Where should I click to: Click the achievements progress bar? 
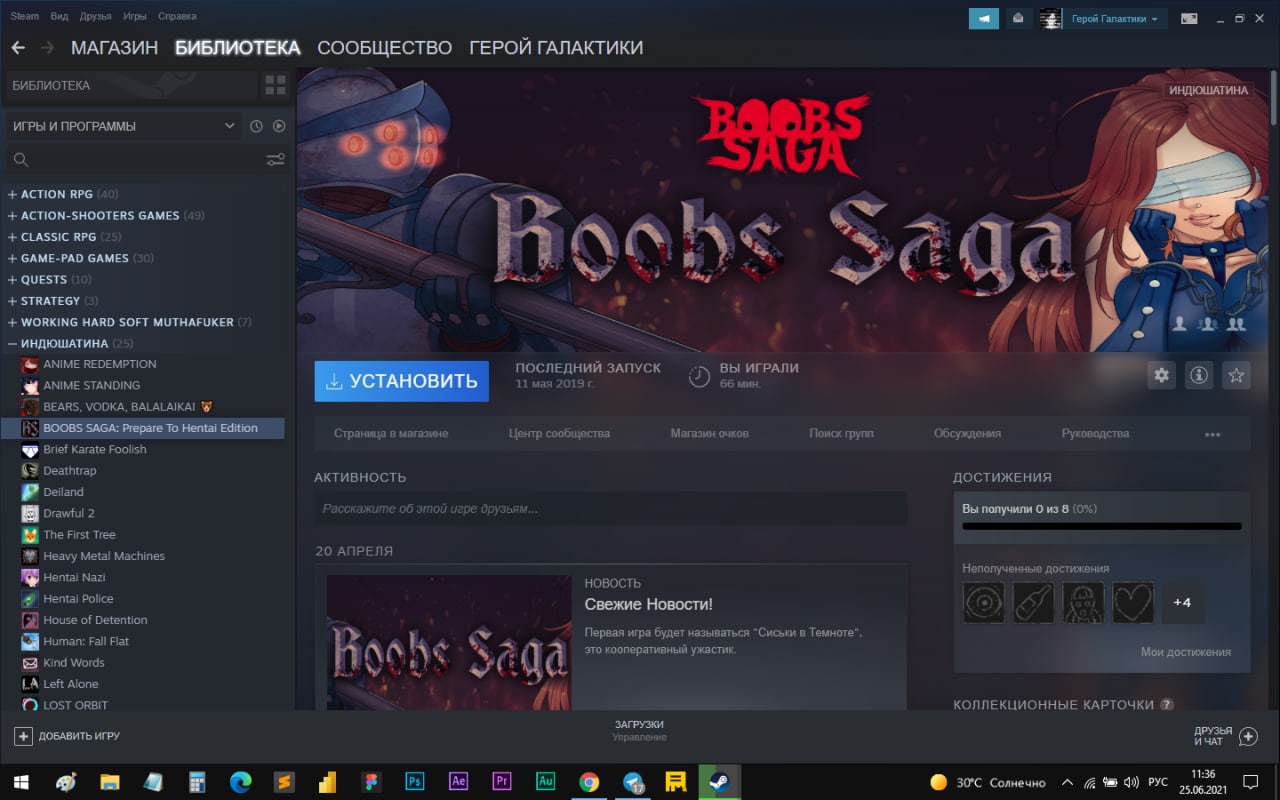click(1102, 526)
